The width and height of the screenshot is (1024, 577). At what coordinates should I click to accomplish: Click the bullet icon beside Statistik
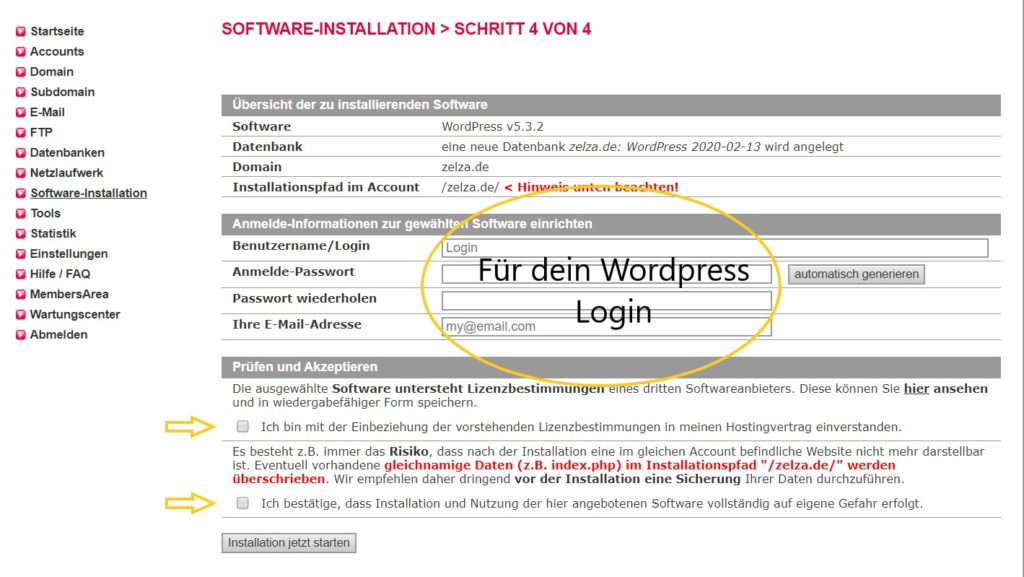[x=21, y=234]
